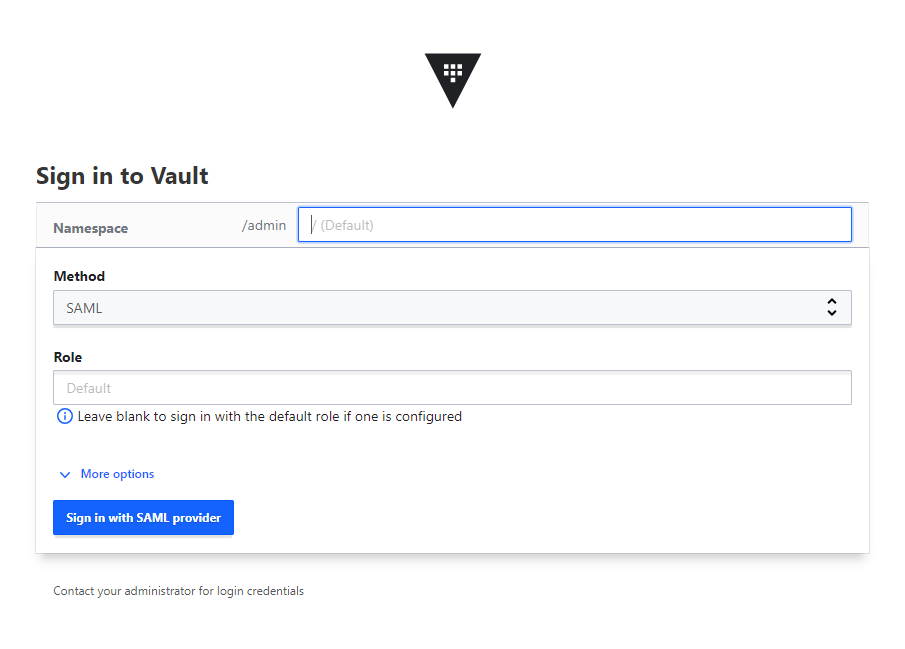Click the info icon below Role
Screen dimensions: 905x649
(65, 416)
